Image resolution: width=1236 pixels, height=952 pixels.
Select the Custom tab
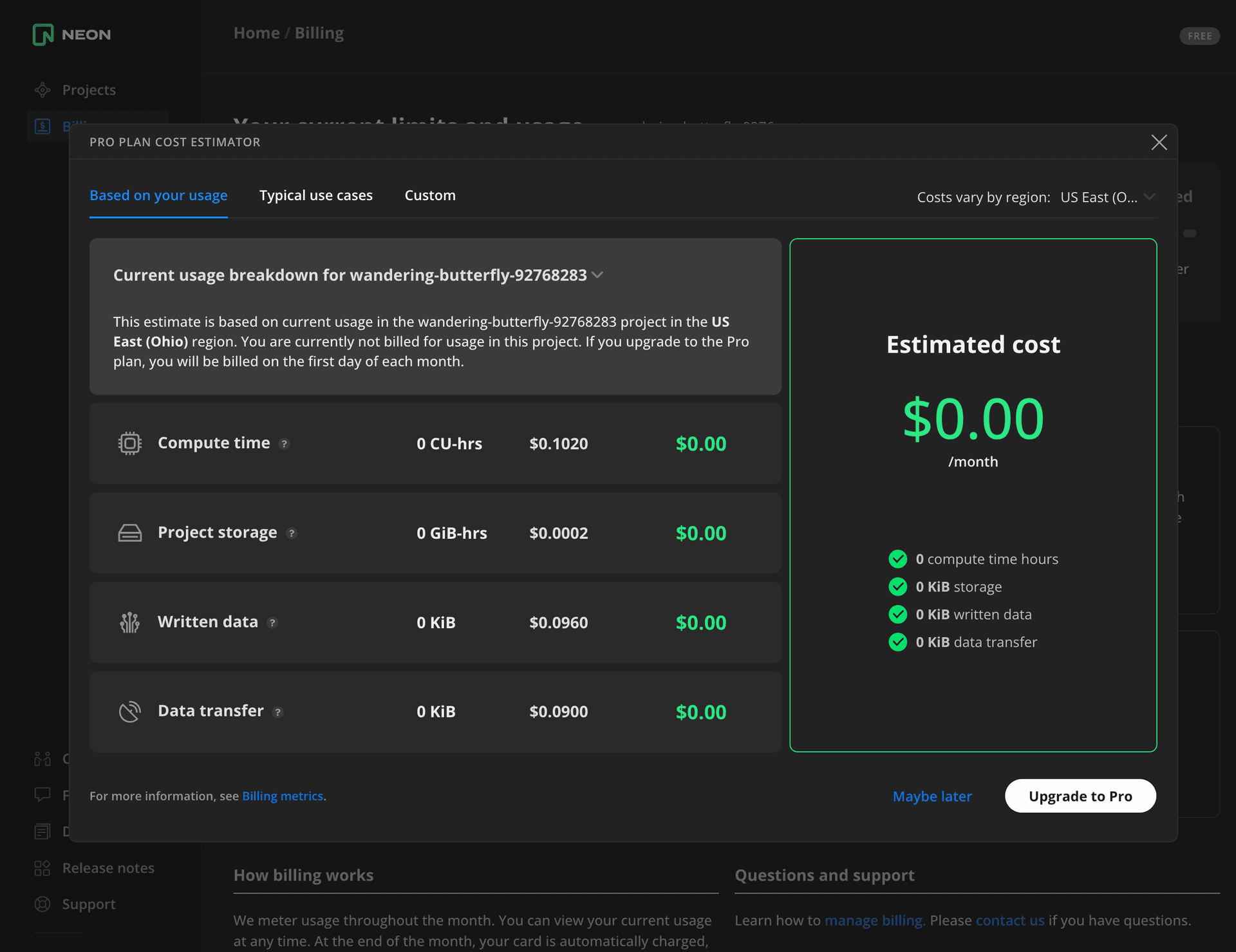(x=430, y=195)
